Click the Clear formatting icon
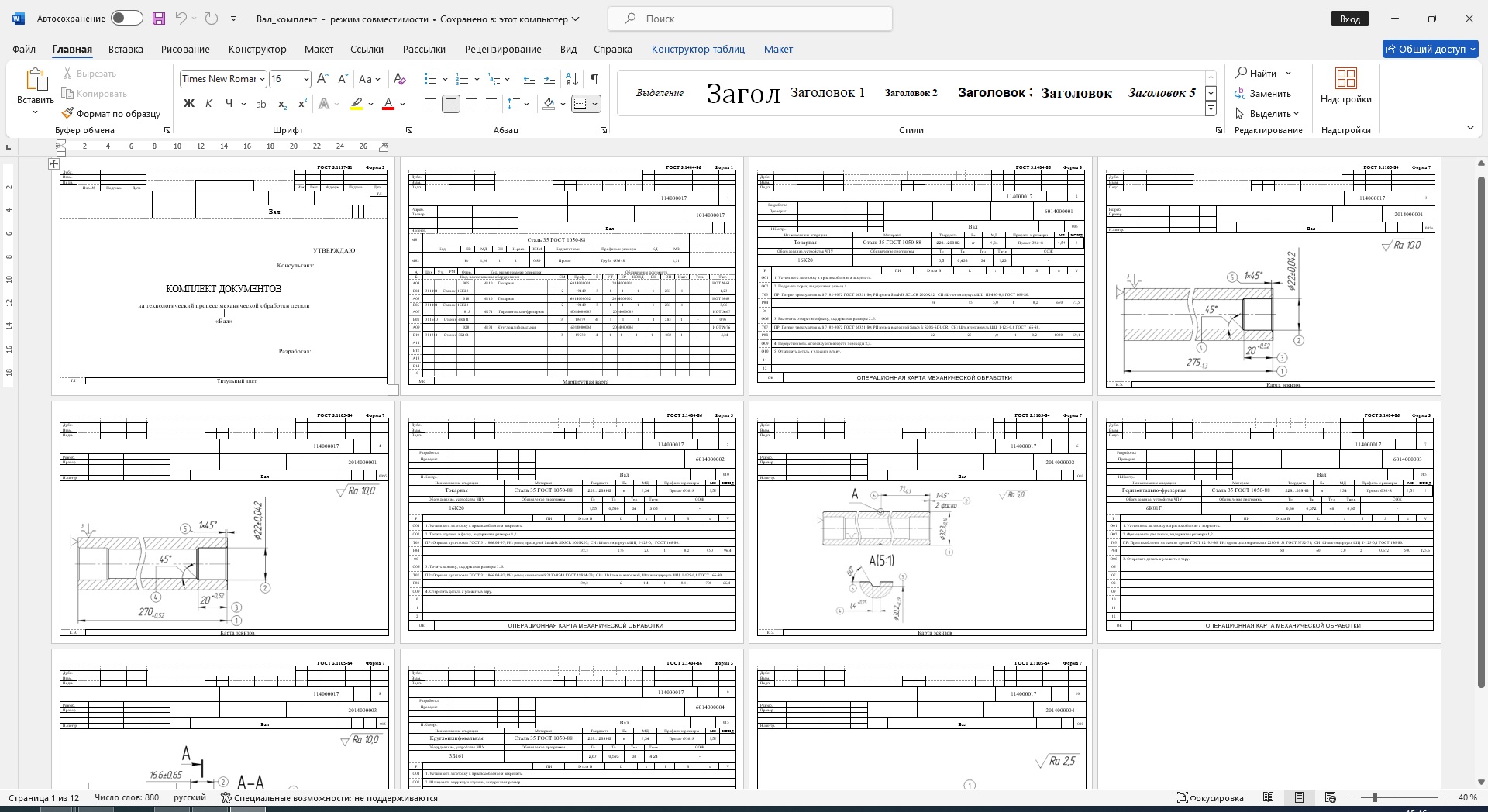Viewport: 1488px width, 812px height. point(399,79)
